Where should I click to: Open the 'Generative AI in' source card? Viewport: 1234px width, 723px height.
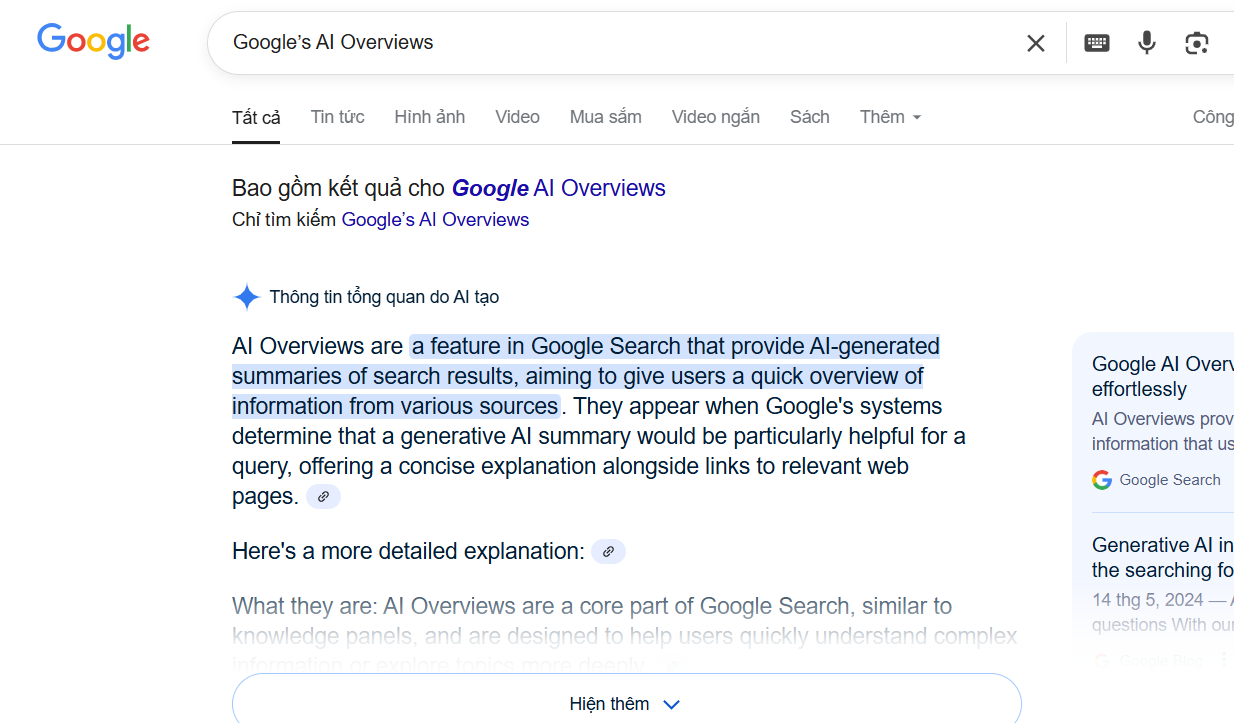tap(1162, 557)
